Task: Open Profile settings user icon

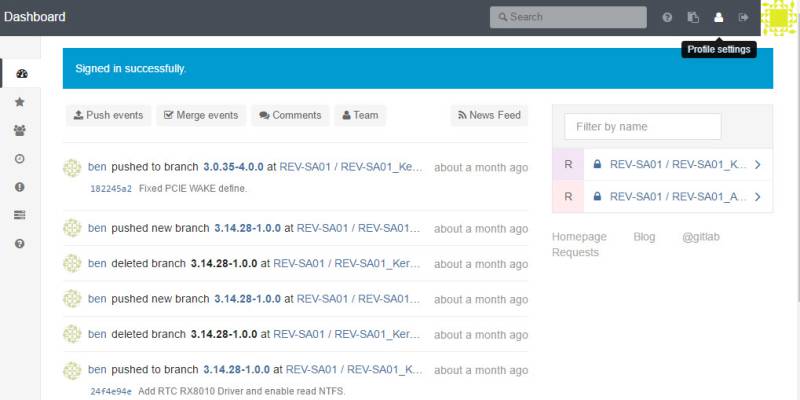Action: click(x=718, y=17)
